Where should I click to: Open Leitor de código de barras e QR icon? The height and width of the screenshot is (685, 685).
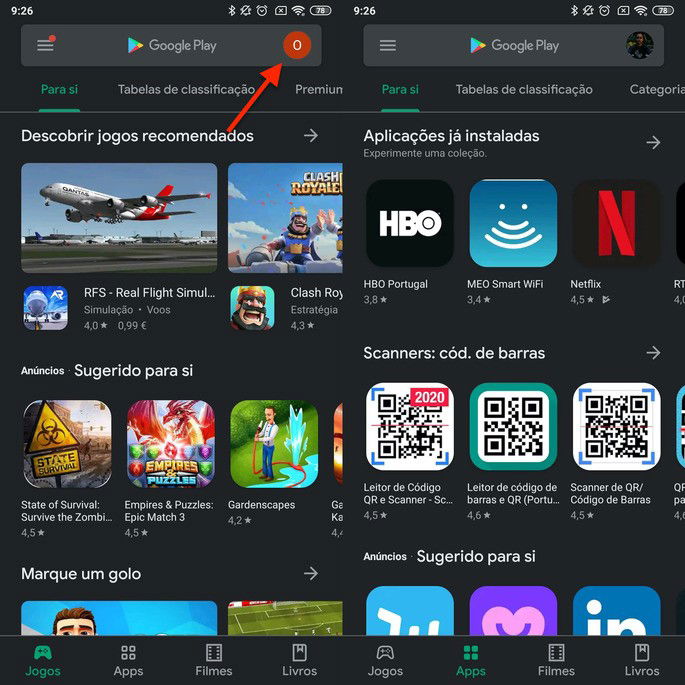coord(513,426)
